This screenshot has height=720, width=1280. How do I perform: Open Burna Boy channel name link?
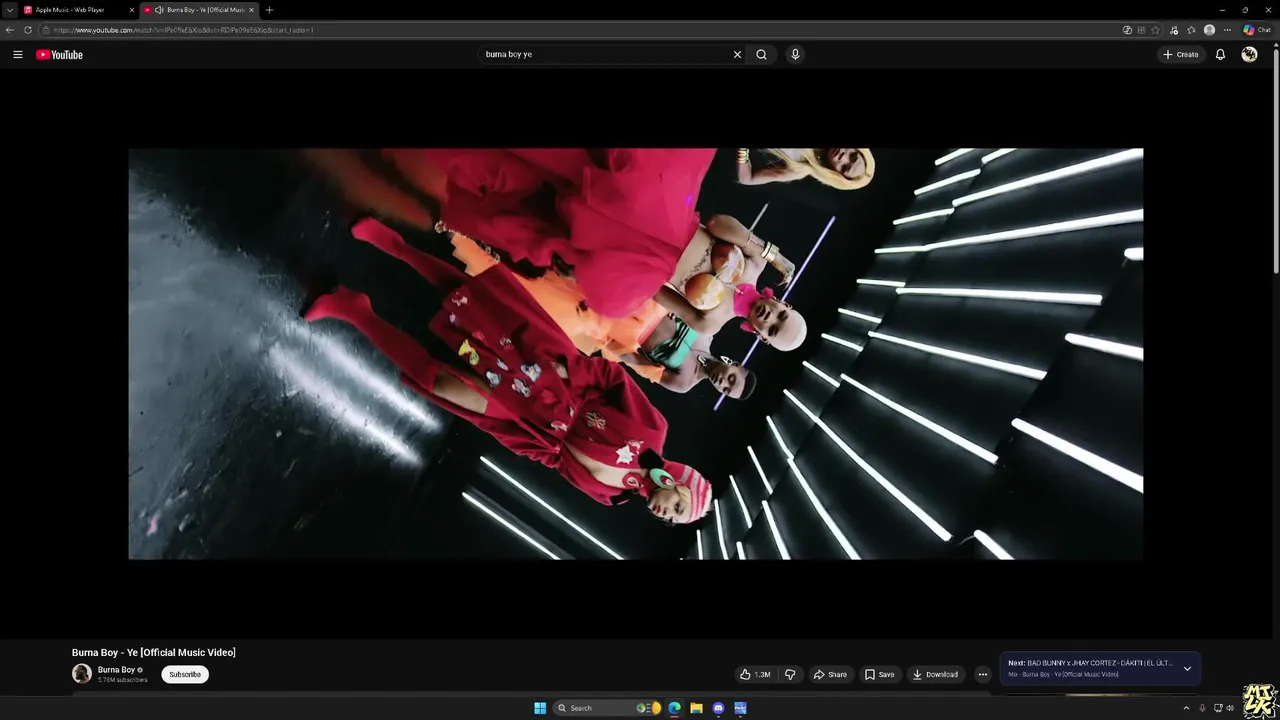[116, 670]
